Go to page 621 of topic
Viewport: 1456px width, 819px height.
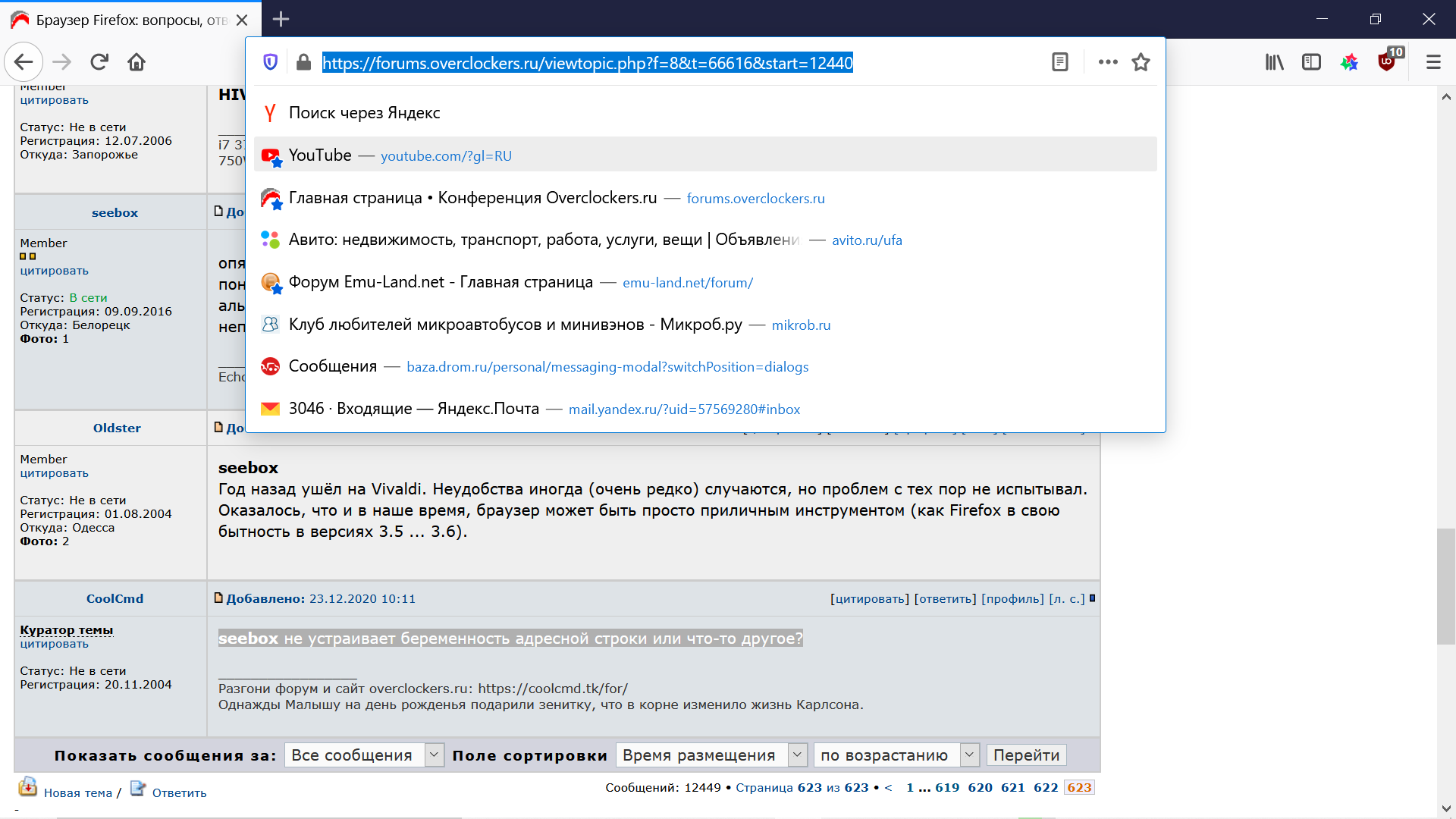pyautogui.click(x=1012, y=787)
